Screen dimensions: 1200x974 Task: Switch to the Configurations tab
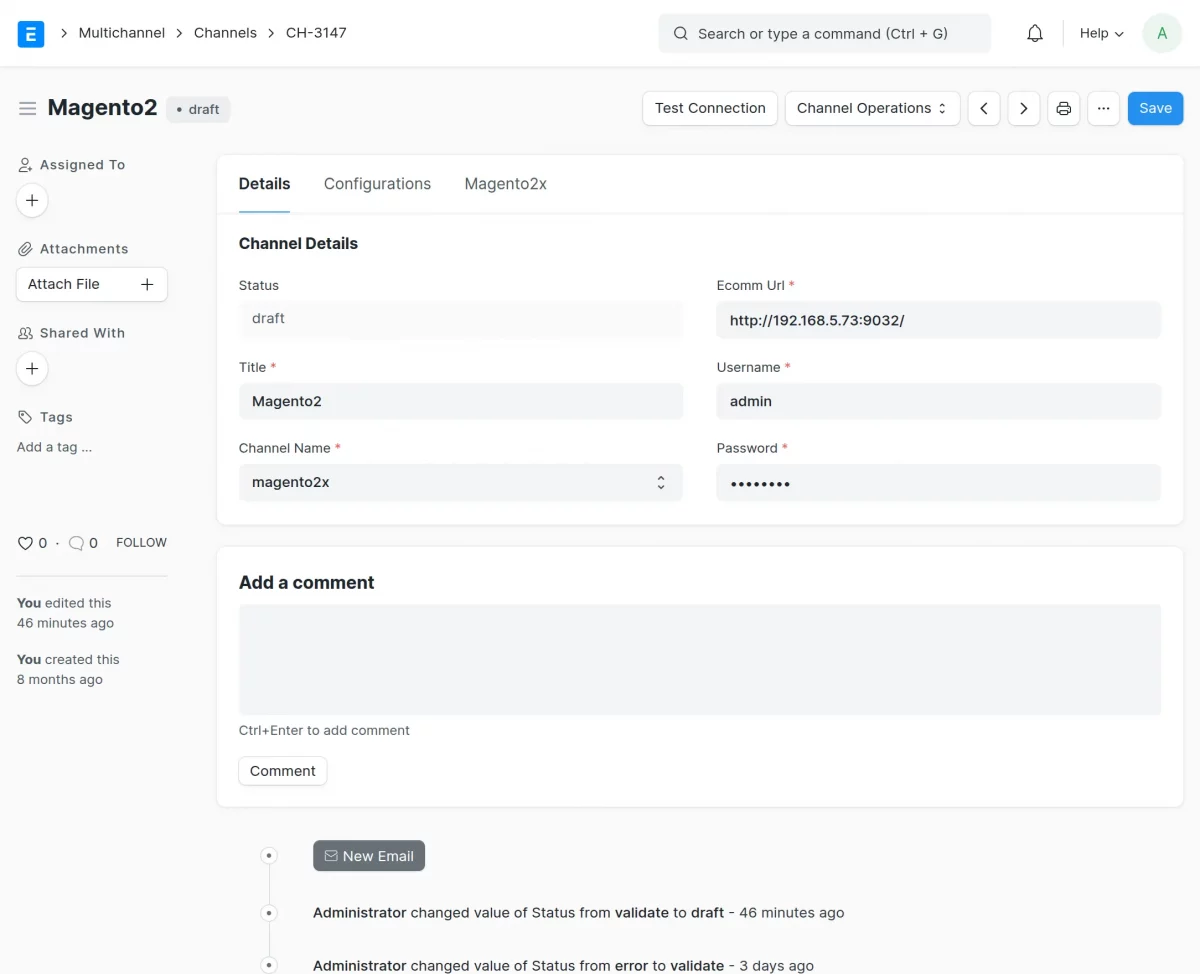[x=377, y=184]
